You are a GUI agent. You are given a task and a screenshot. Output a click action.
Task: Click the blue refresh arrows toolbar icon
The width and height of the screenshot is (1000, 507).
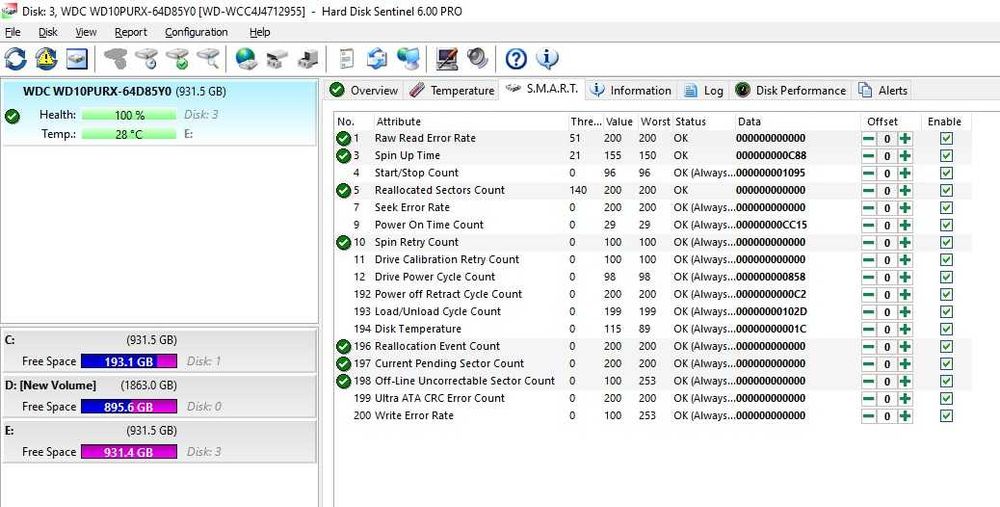(x=15, y=59)
